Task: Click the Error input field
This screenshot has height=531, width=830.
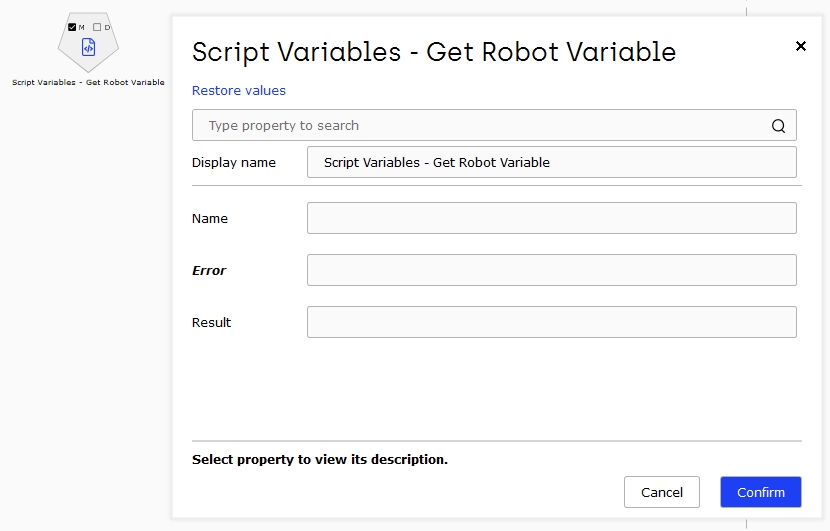Action: (552, 270)
